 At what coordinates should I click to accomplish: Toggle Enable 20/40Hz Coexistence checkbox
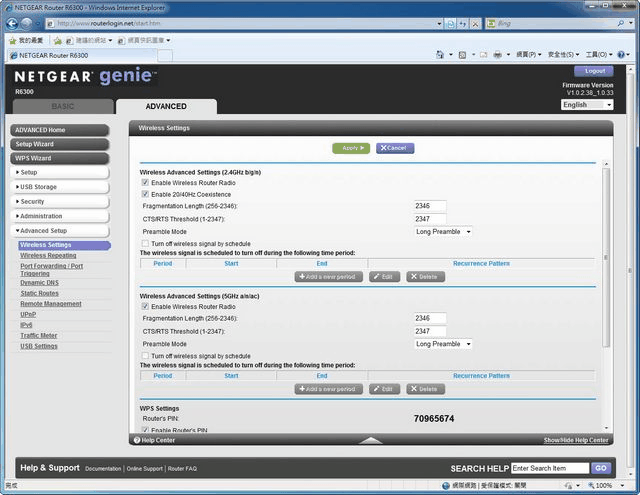click(145, 194)
